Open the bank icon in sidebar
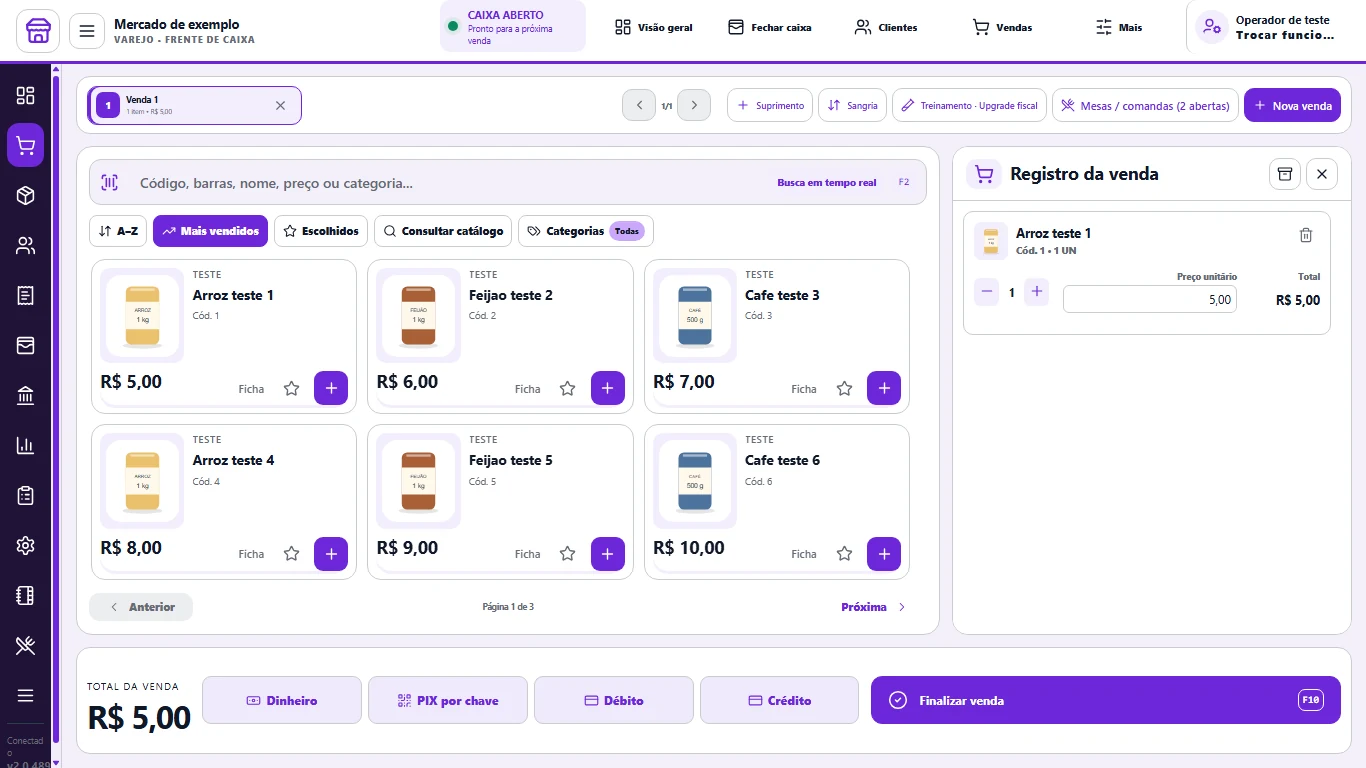Screen dimensions: 1366x768 [26, 395]
